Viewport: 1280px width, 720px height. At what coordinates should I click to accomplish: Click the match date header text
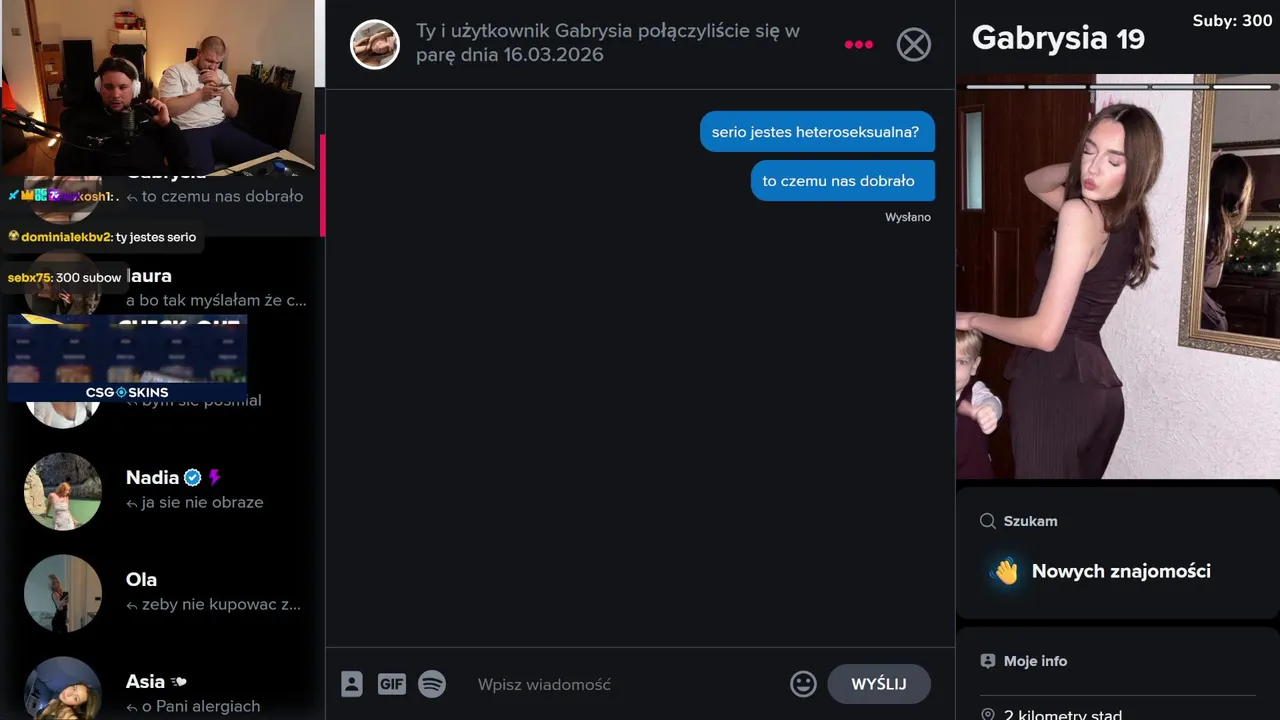pos(608,43)
